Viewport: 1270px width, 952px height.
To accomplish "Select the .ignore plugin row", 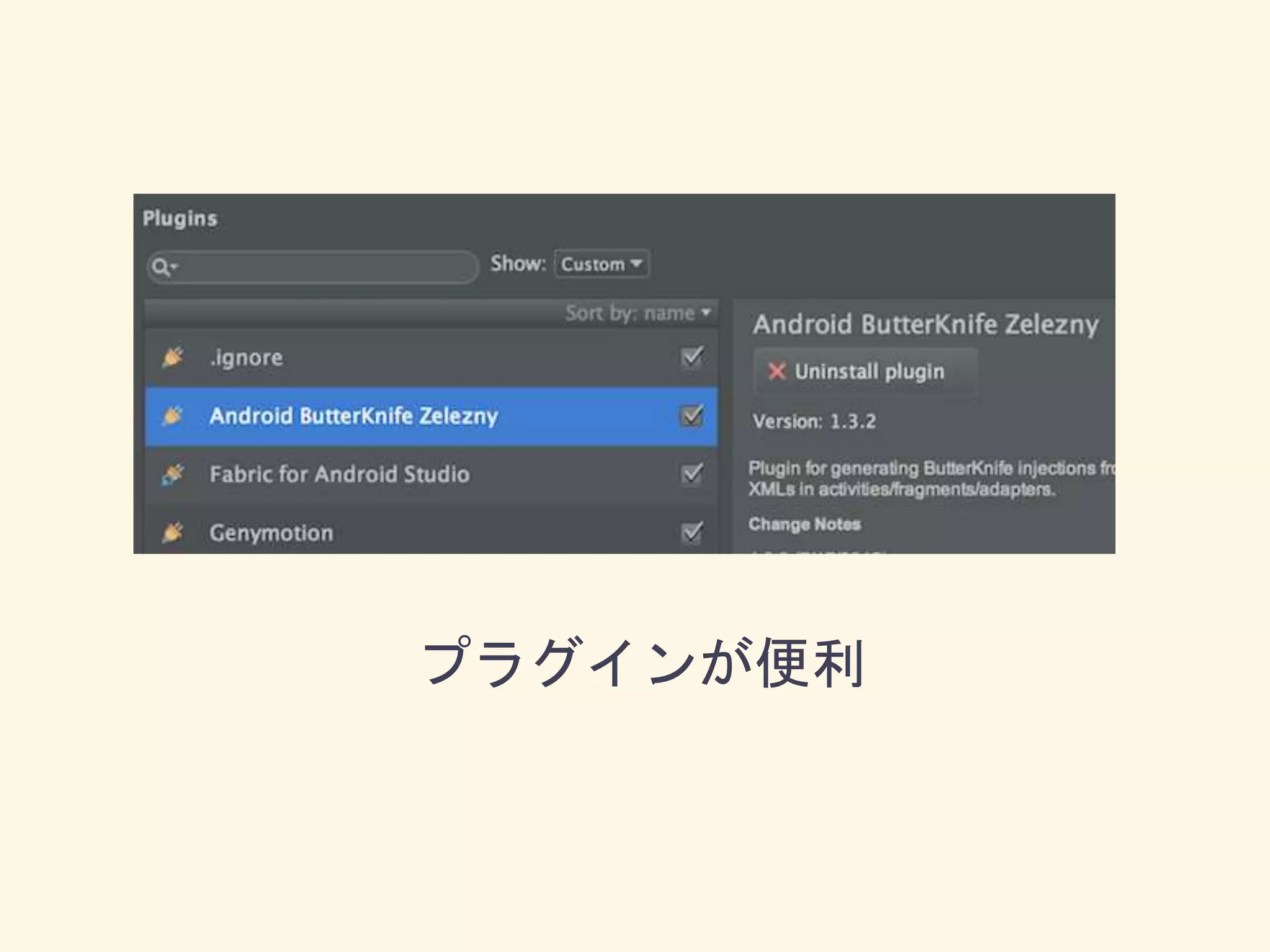I will pyautogui.click(x=432, y=357).
